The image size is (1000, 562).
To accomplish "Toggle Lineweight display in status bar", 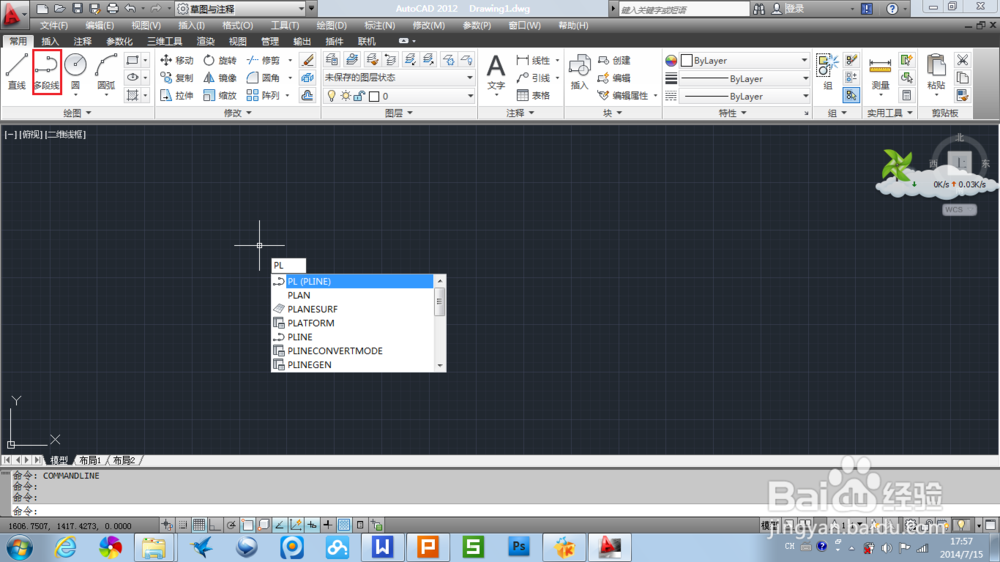I will [x=328, y=525].
